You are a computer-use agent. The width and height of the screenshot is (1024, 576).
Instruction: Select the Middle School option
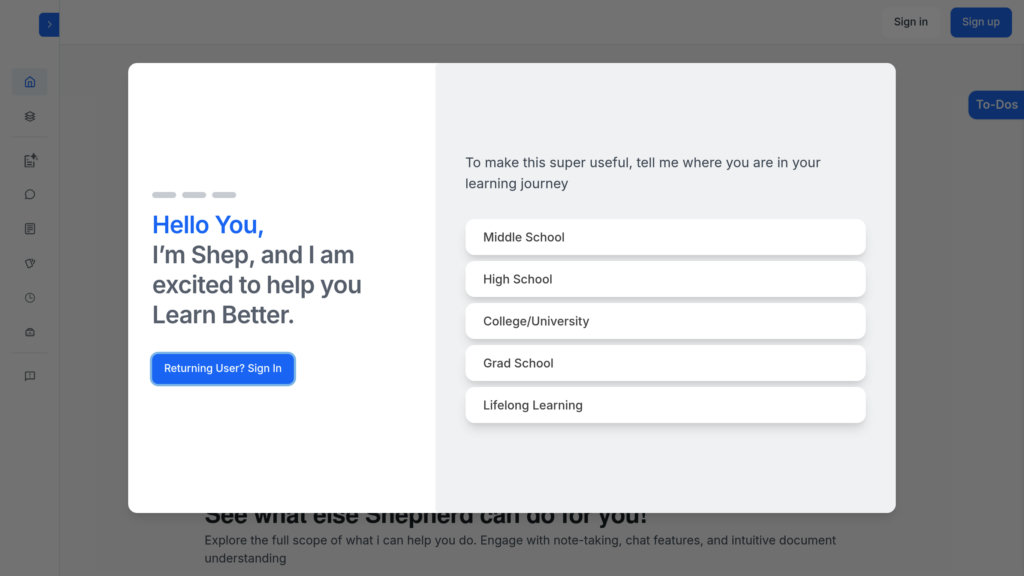point(665,237)
